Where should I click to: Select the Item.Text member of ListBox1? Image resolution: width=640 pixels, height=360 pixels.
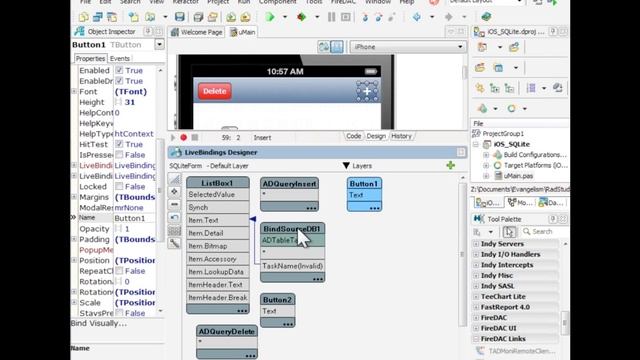coord(218,220)
